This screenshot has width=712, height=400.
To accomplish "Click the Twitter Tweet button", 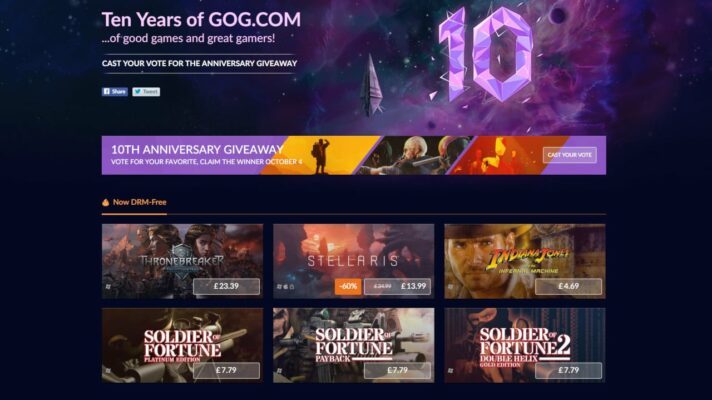I will pyautogui.click(x=146, y=92).
